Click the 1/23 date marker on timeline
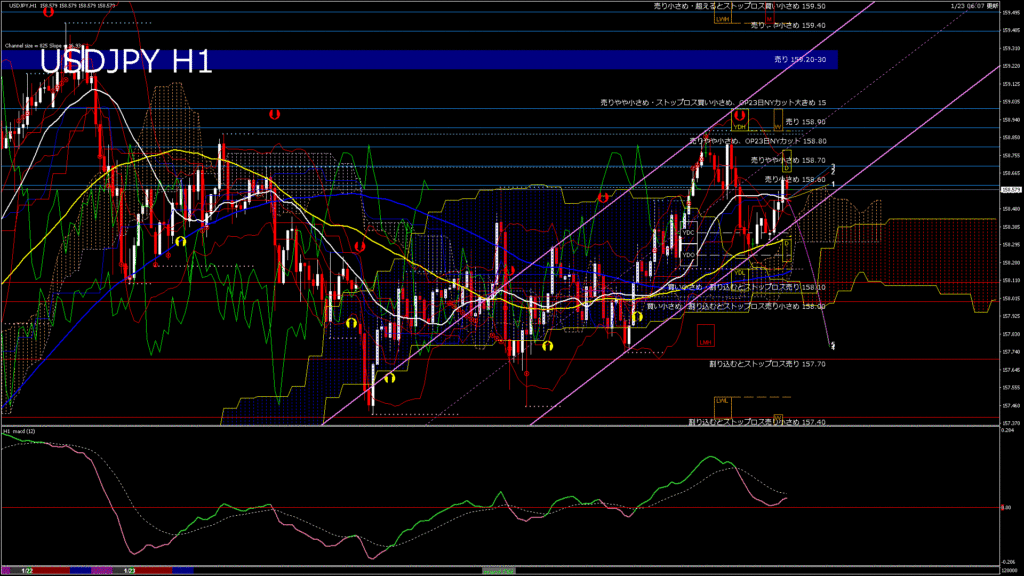 [129, 569]
